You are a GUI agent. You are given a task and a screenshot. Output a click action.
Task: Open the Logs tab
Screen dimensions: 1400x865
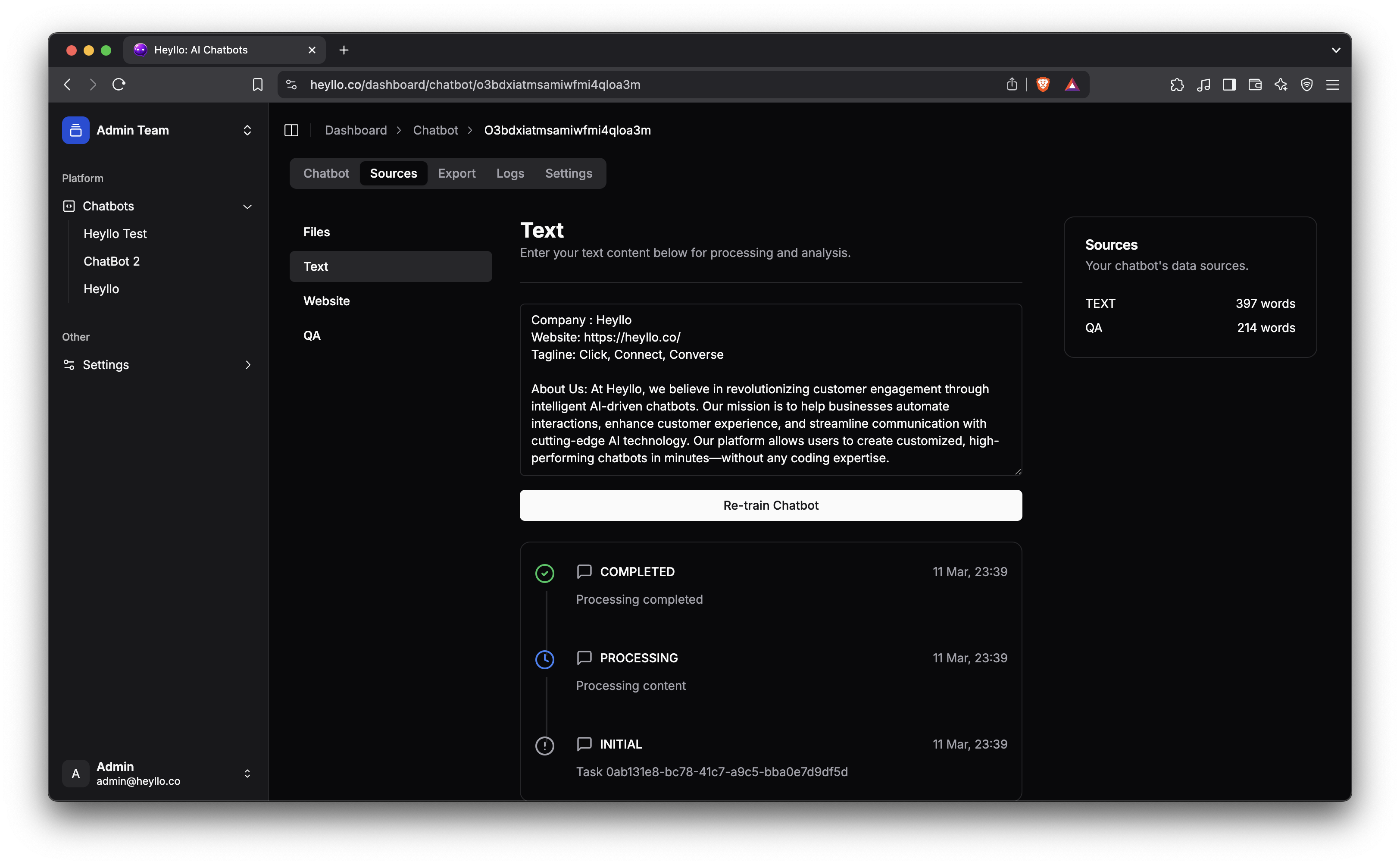510,173
